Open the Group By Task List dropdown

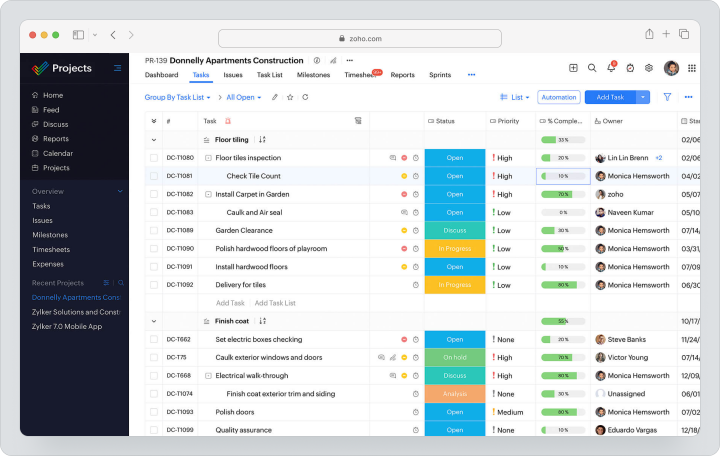coord(177,97)
